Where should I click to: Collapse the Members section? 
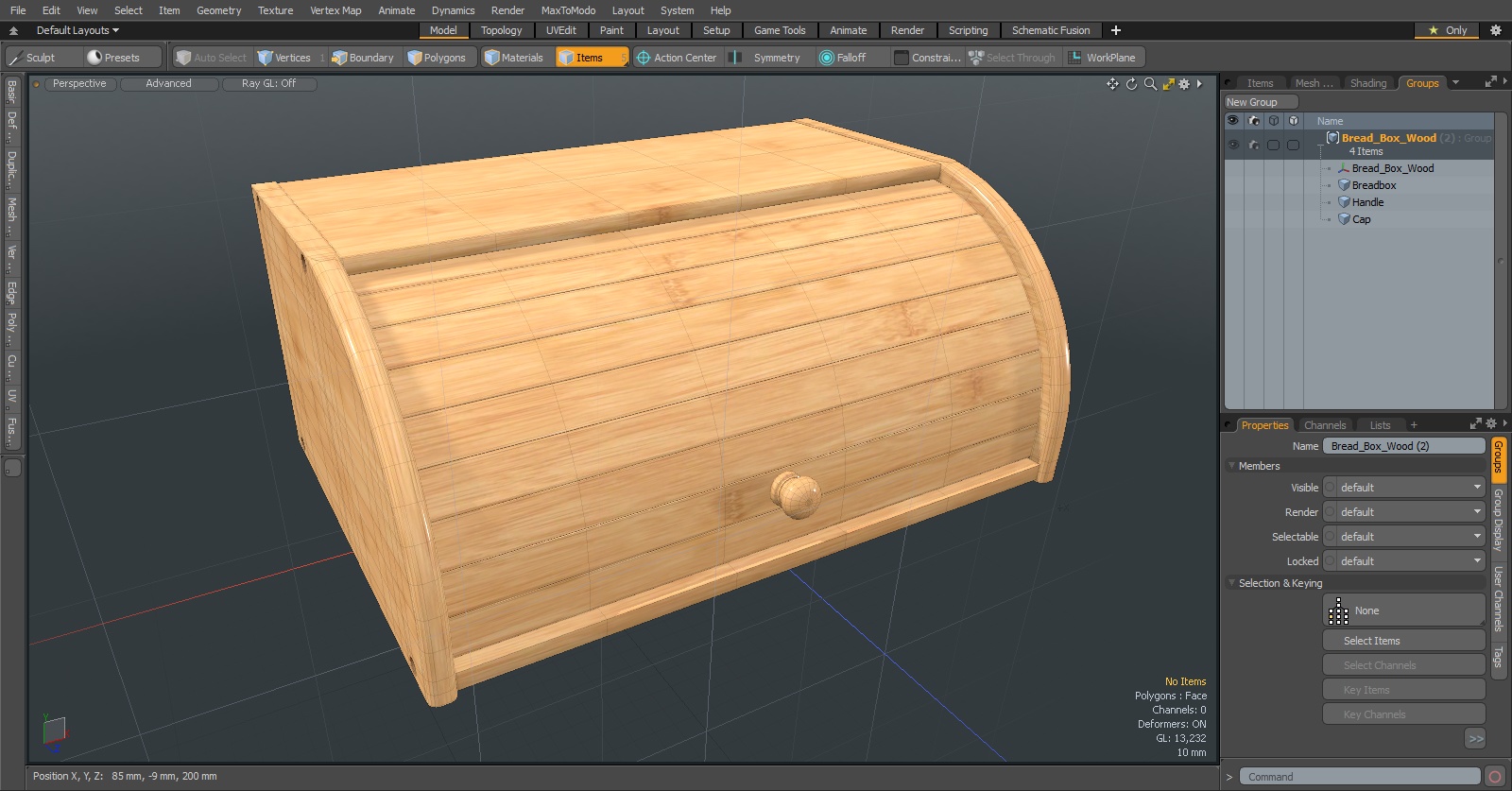[x=1231, y=466]
